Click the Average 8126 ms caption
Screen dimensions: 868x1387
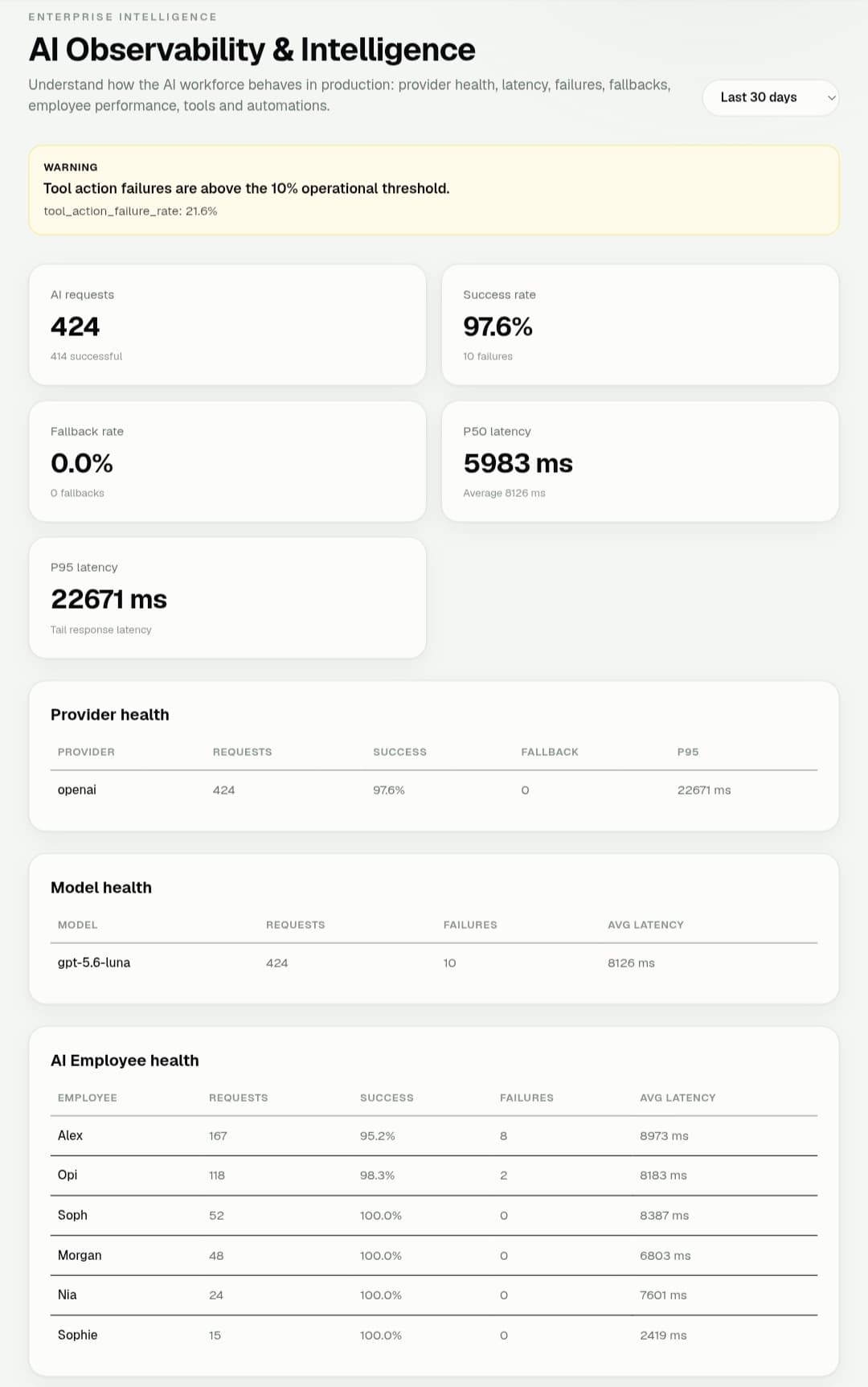(x=504, y=493)
